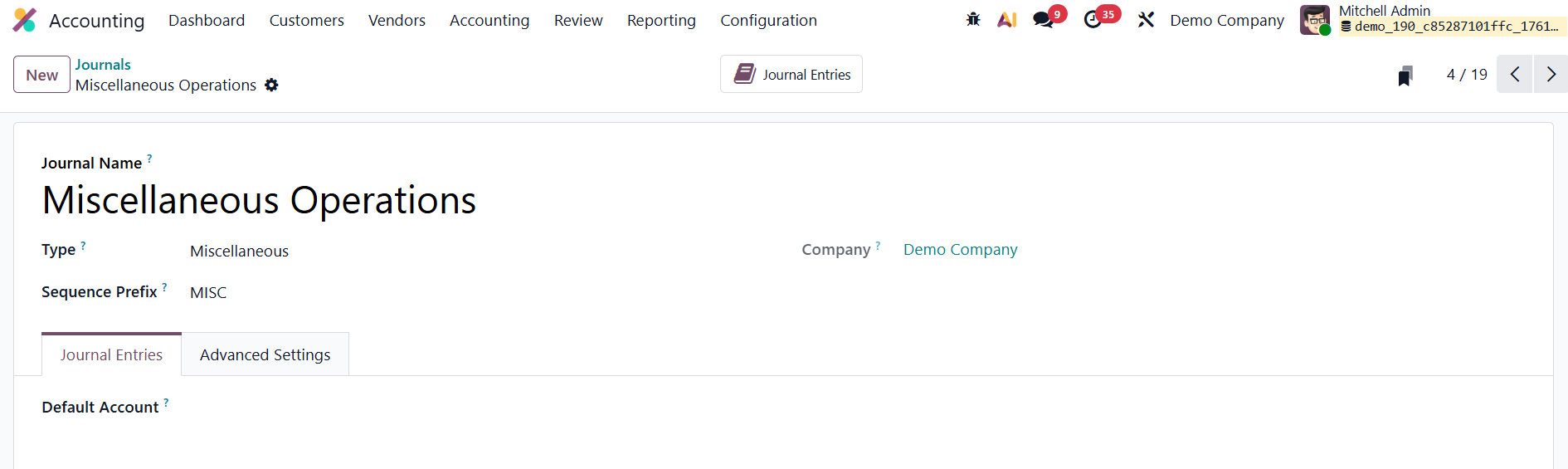Open the AI assistant icon
1568x469 pixels.
click(x=1007, y=20)
